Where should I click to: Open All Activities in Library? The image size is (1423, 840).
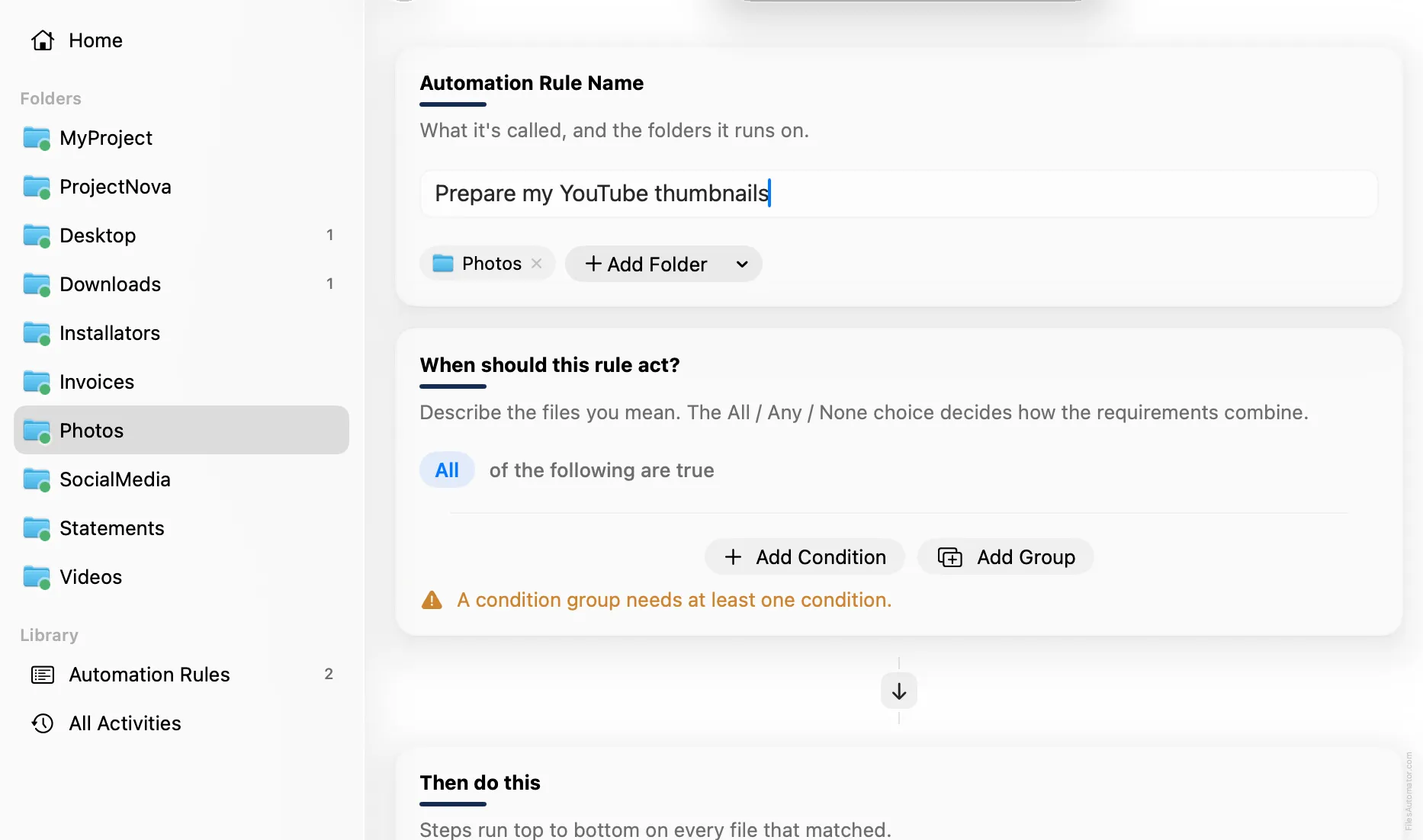click(x=181, y=723)
